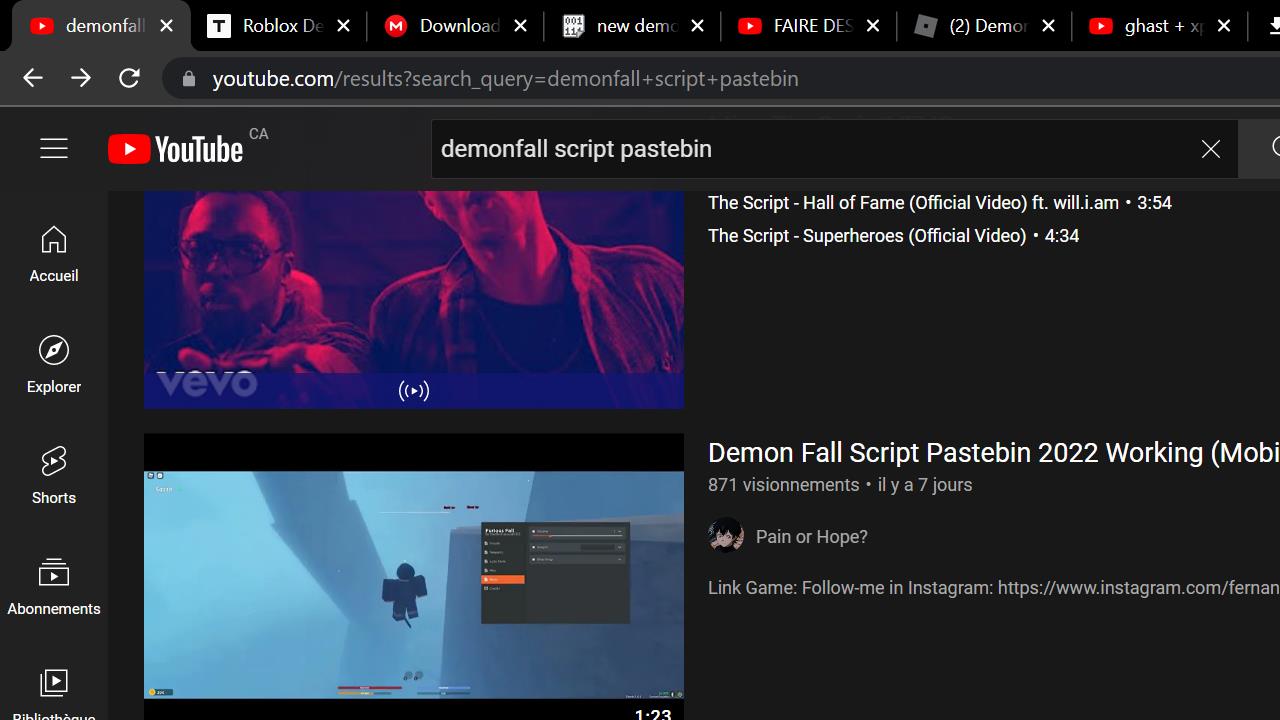
Task: Open Shorts in the sidebar
Action: (x=54, y=476)
